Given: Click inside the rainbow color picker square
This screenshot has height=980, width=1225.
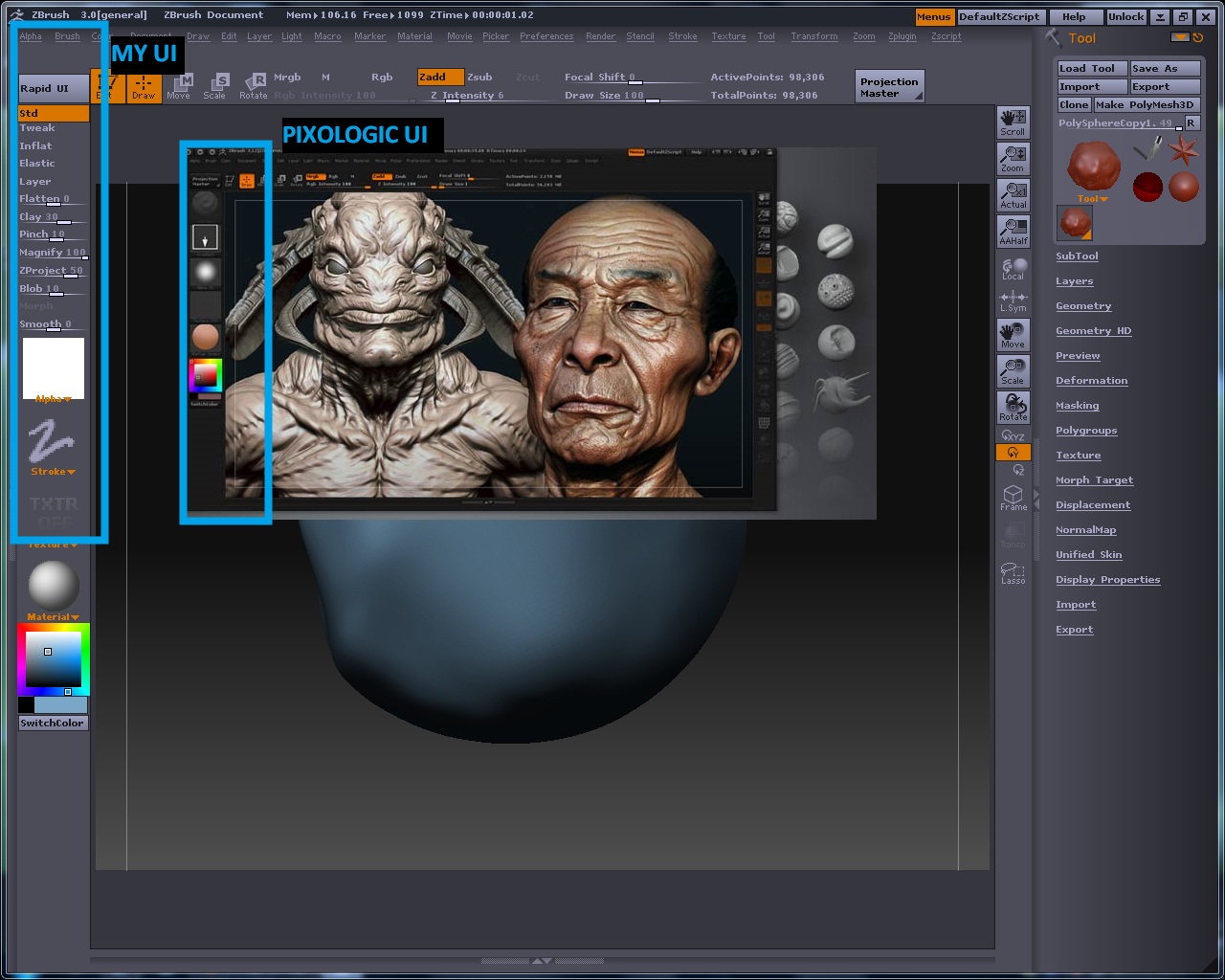Looking at the screenshot, I should pos(53,659).
